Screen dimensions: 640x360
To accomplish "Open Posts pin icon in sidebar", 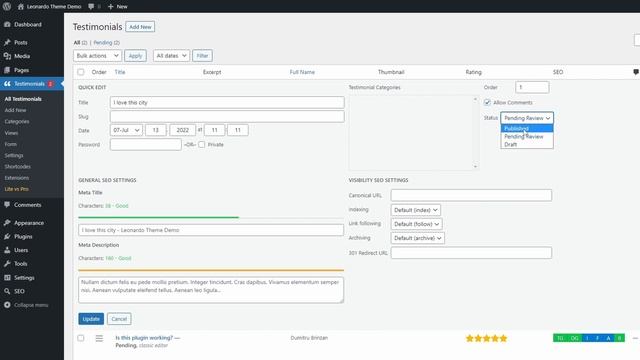I will tap(7, 42).
